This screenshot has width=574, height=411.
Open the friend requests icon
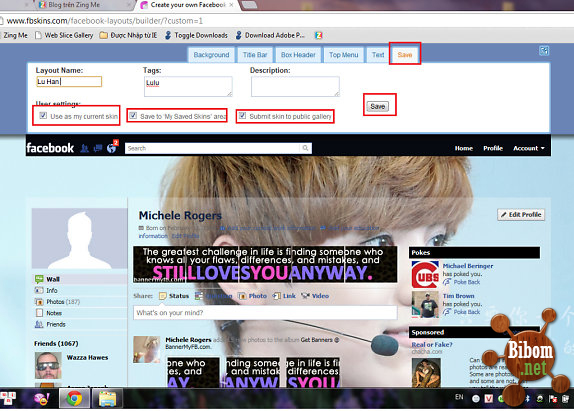point(85,148)
